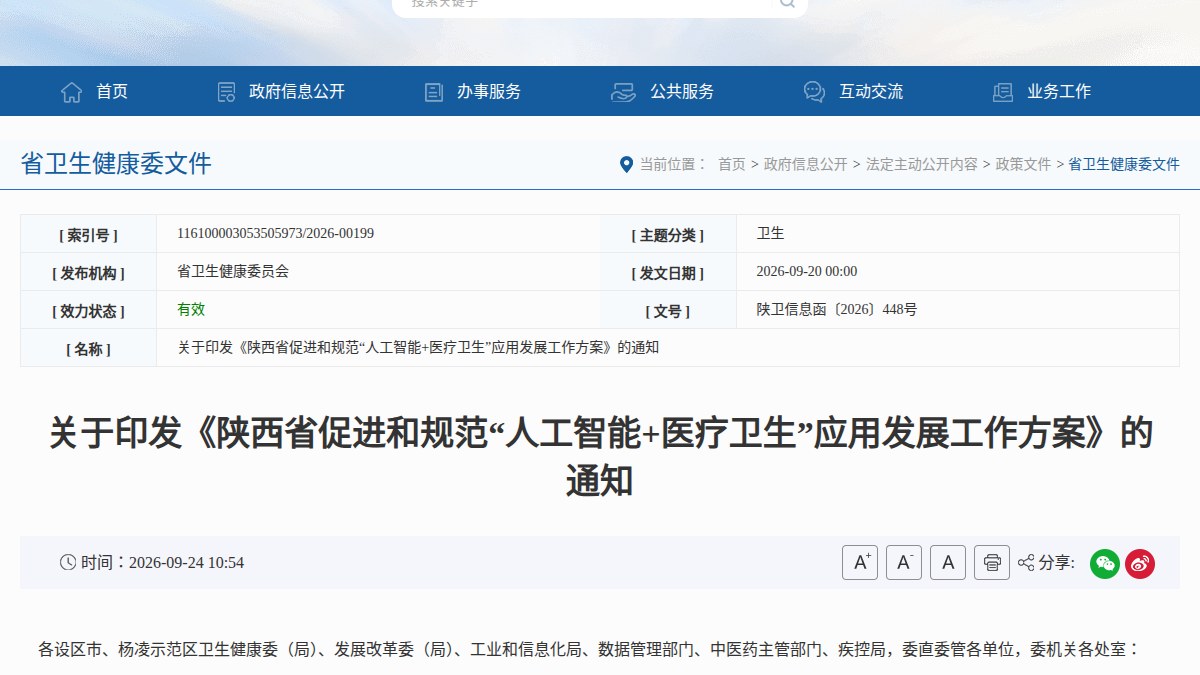This screenshot has width=1200, height=675.
Task: Click the article's first paragraph of addressees
Action: click(589, 650)
